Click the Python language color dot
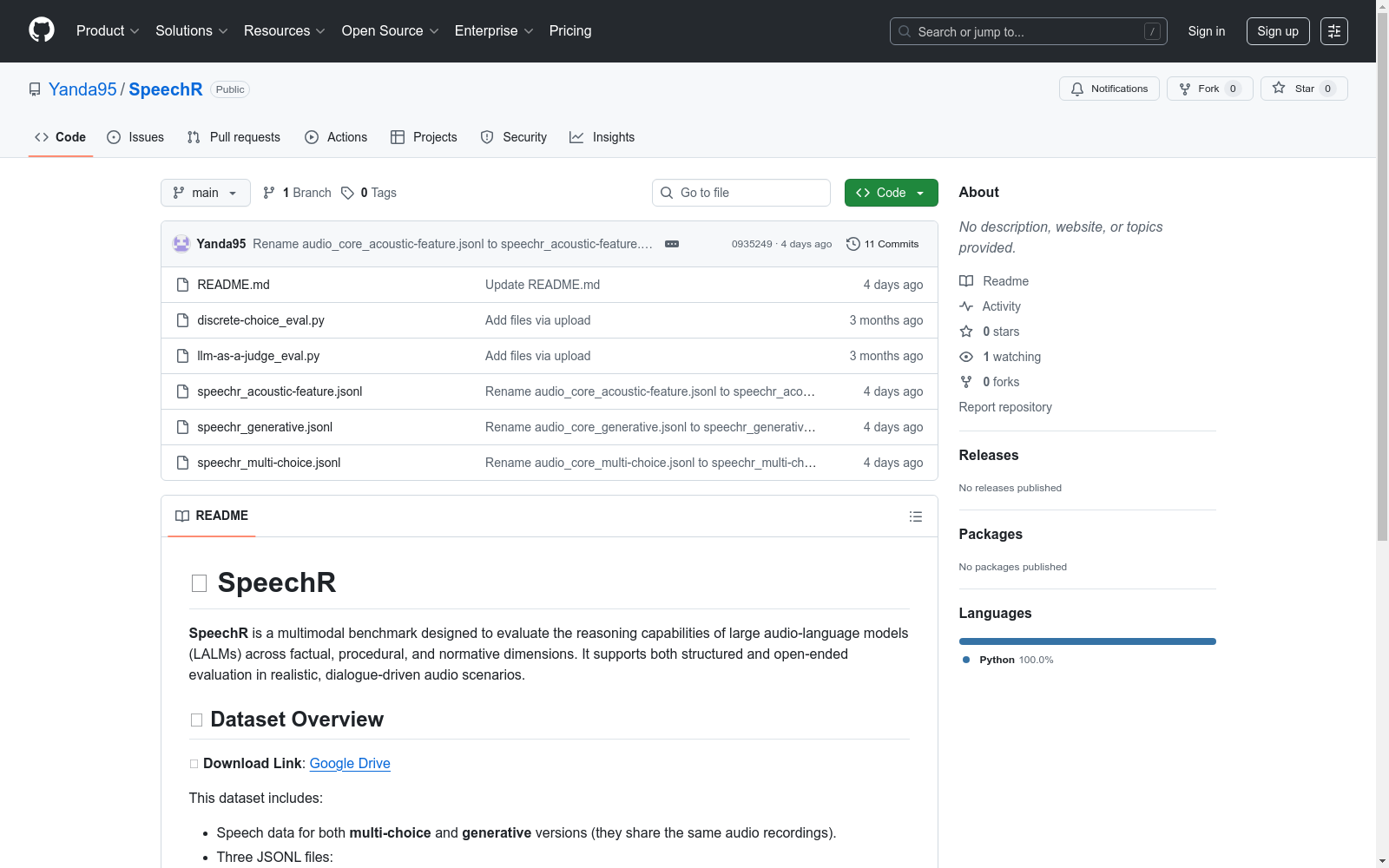 966,660
